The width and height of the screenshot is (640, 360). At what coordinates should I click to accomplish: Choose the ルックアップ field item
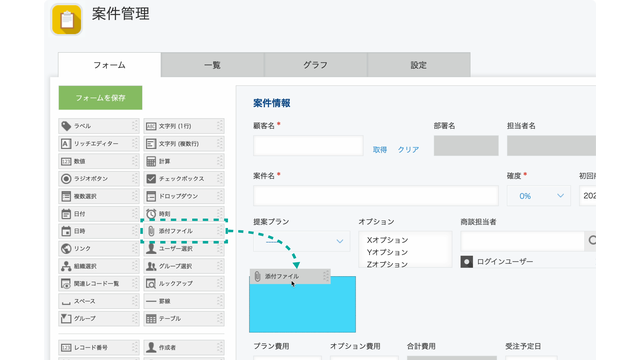(x=184, y=283)
